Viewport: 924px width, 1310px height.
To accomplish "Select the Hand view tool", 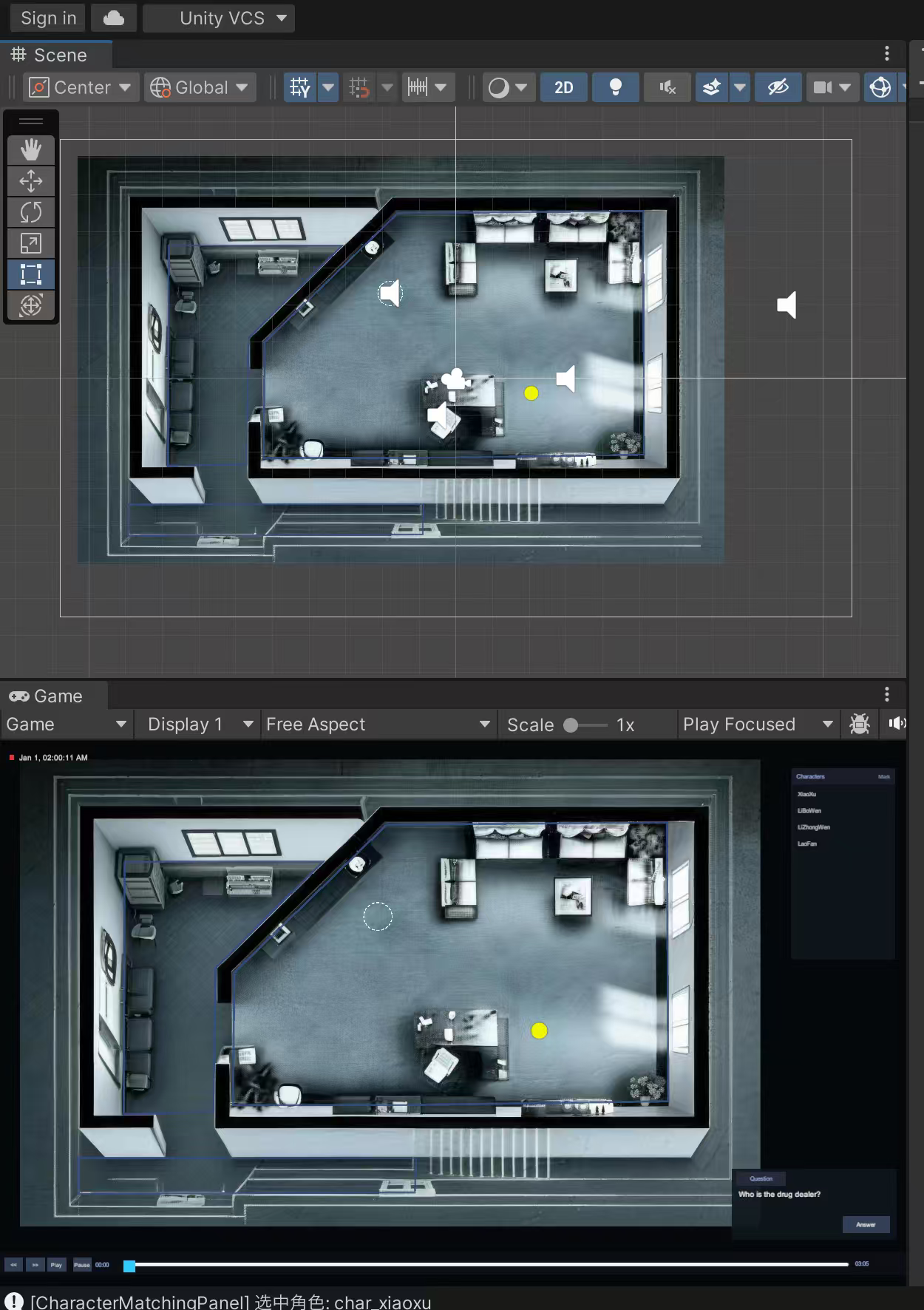I will click(x=30, y=150).
